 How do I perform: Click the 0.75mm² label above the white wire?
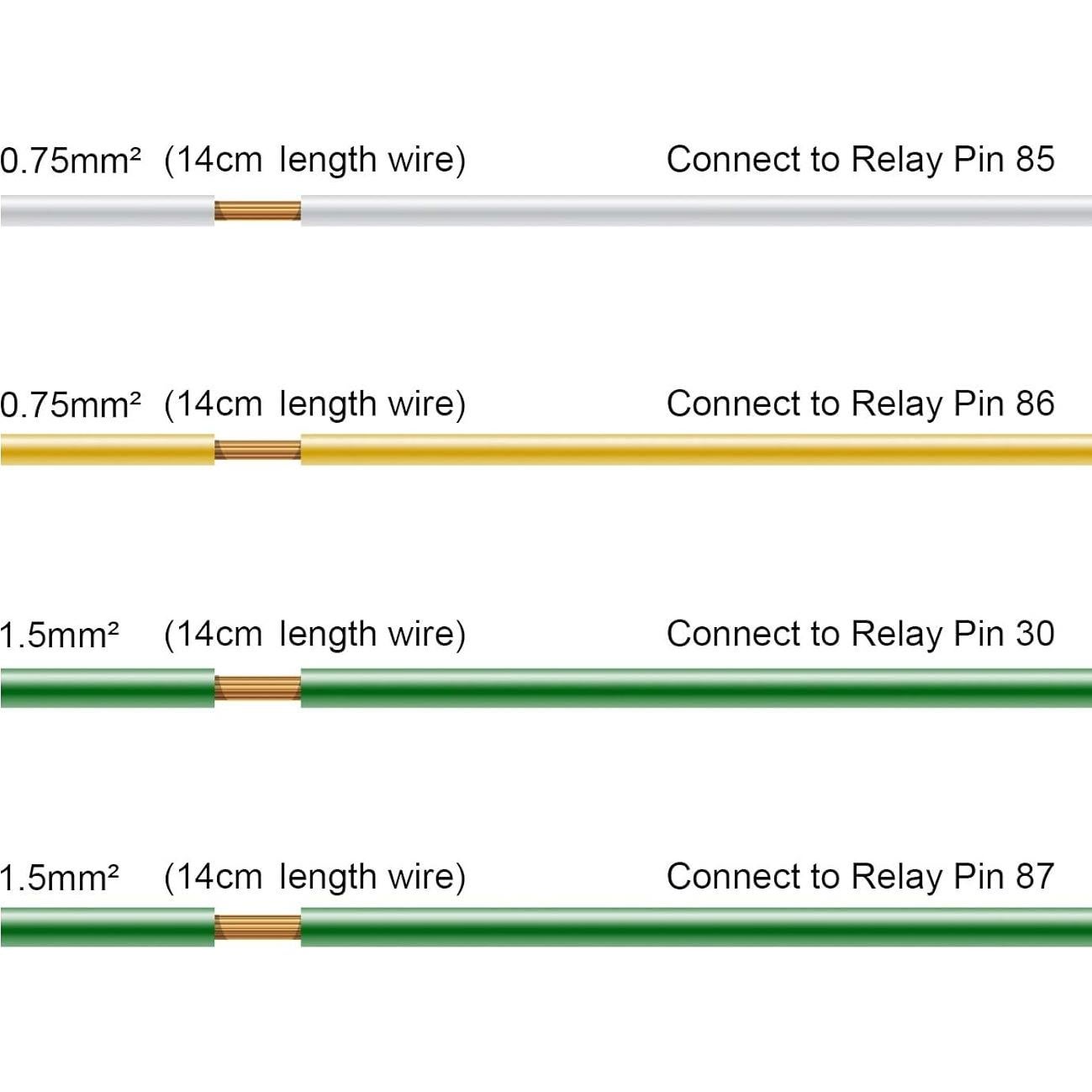point(71,161)
